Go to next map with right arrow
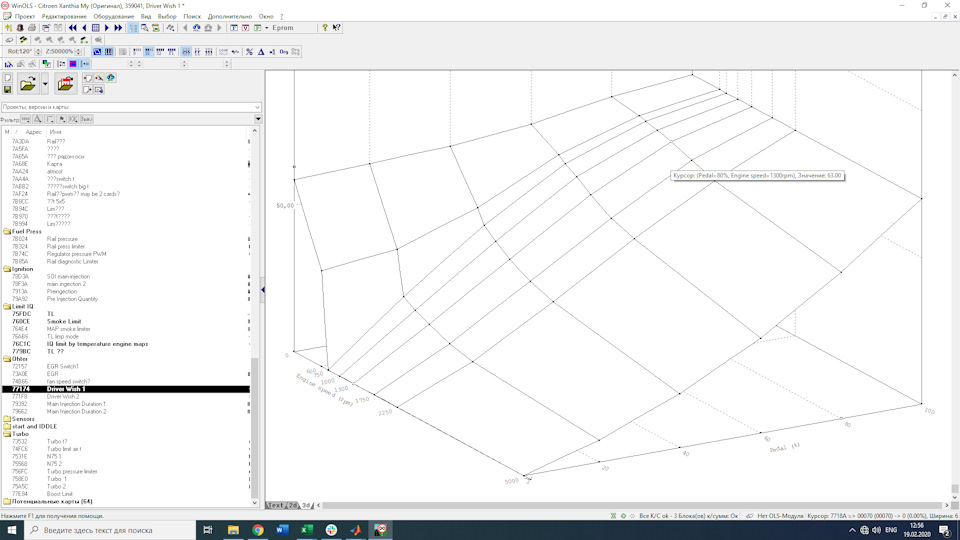The image size is (960, 540). [107, 28]
